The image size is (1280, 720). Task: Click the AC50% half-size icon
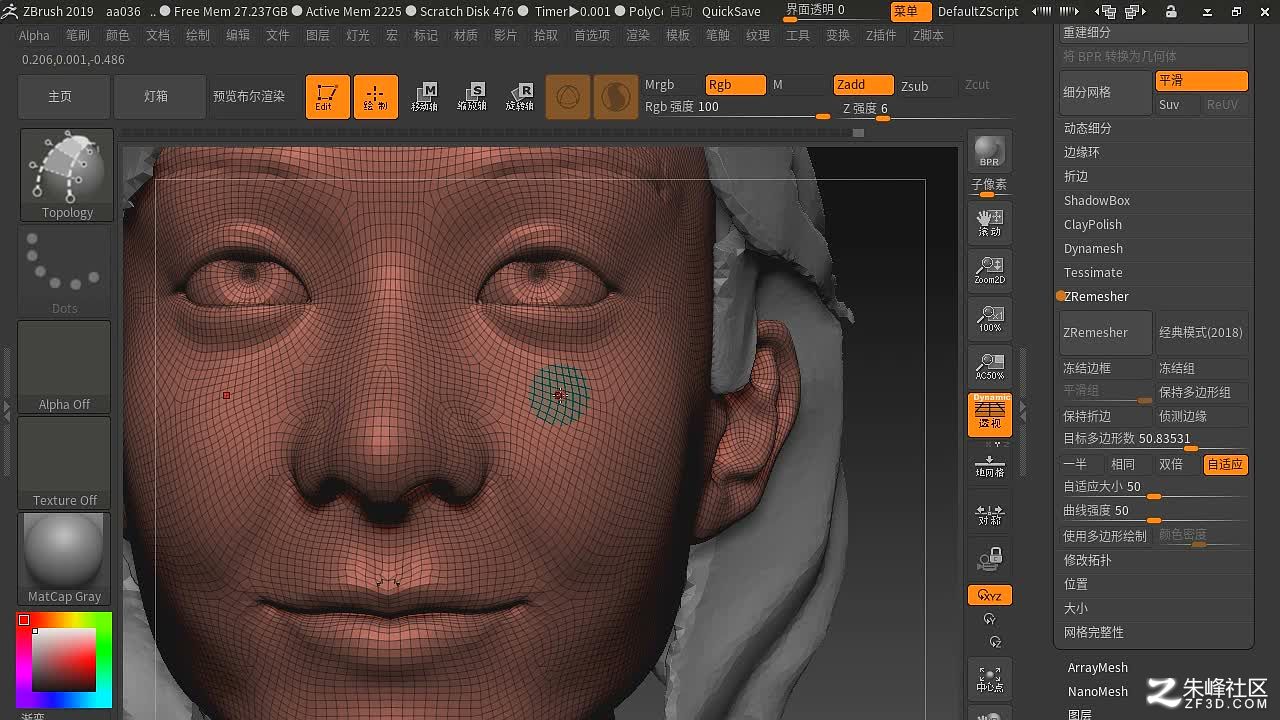(x=990, y=366)
